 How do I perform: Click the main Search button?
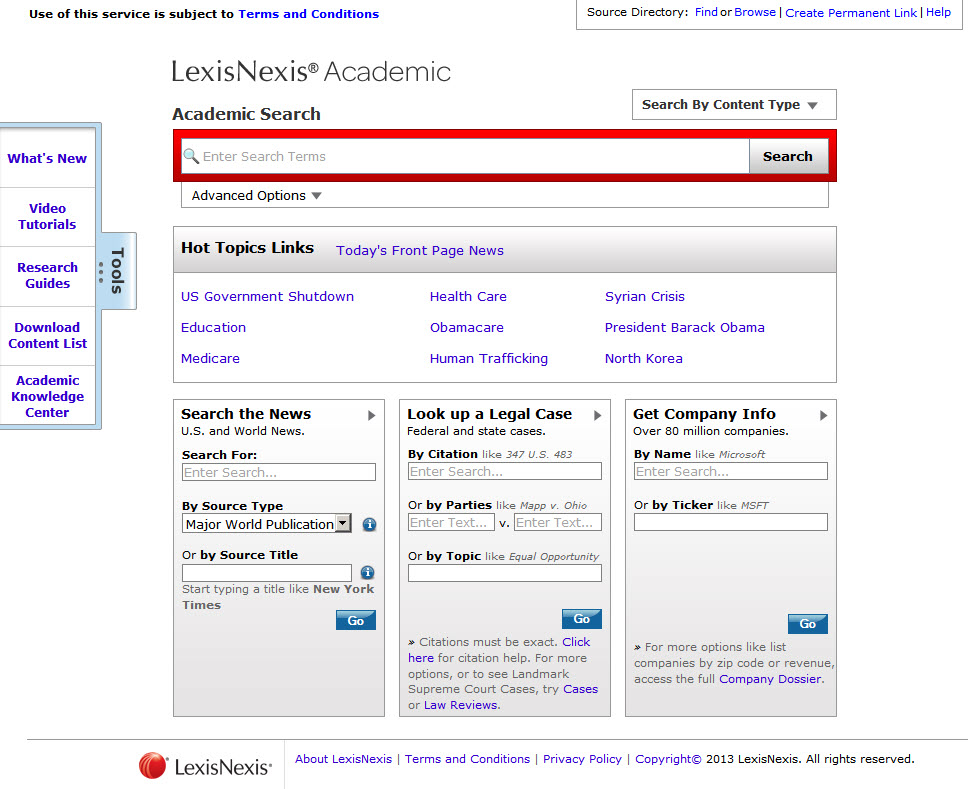tap(788, 156)
